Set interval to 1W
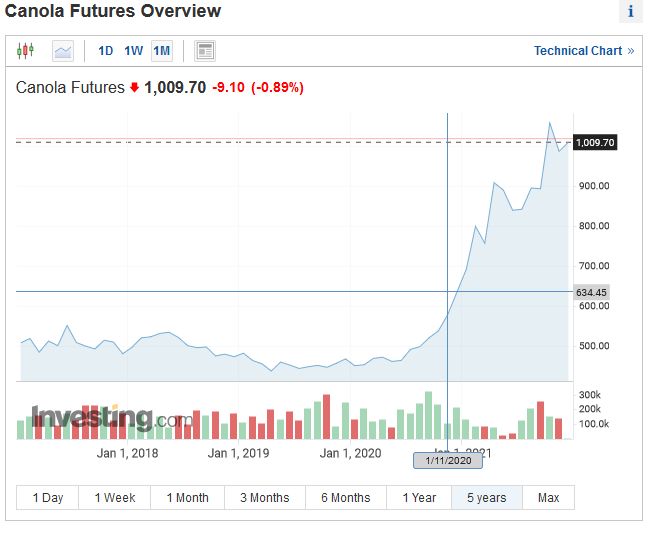The height and width of the screenshot is (537, 657). [133, 50]
